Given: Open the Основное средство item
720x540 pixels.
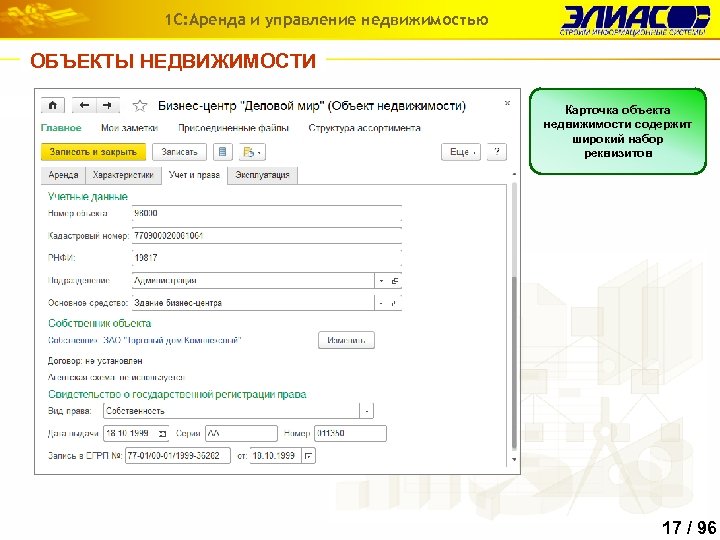Looking at the screenshot, I should (x=394, y=303).
